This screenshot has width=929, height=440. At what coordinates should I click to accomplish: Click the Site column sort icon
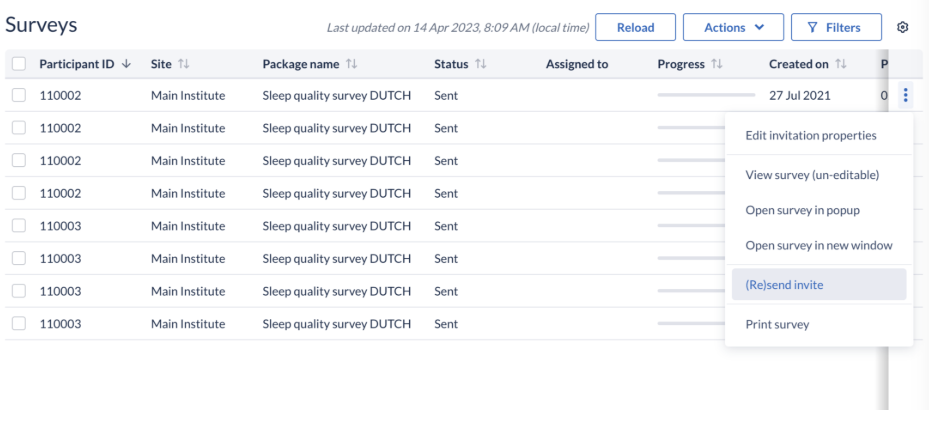tap(184, 64)
